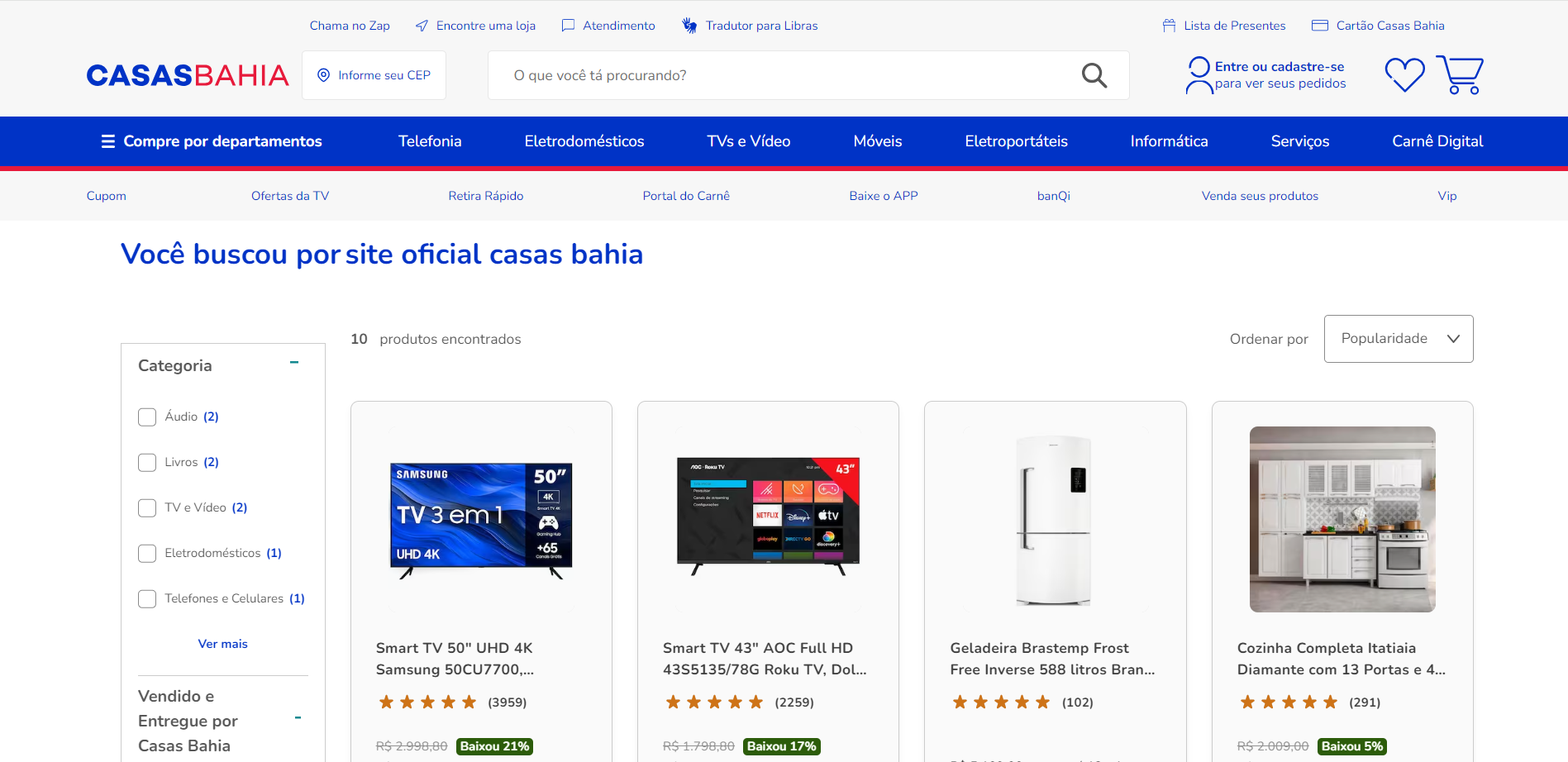Click the Brastemp refrigerator star rating
The height and width of the screenshot is (762, 1568).
click(x=1001, y=702)
